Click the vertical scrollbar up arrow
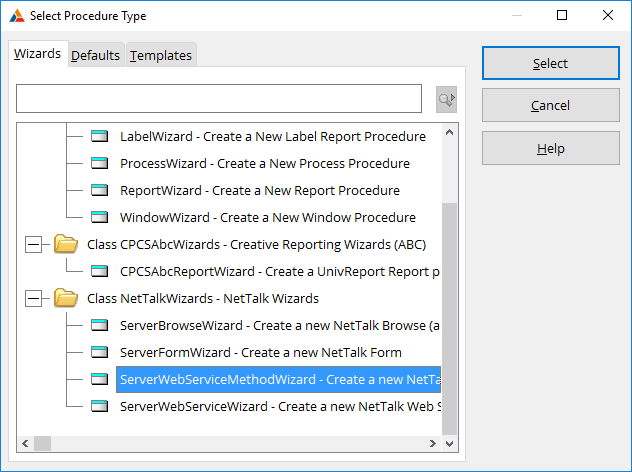The width and height of the screenshot is (632, 472). (x=450, y=132)
